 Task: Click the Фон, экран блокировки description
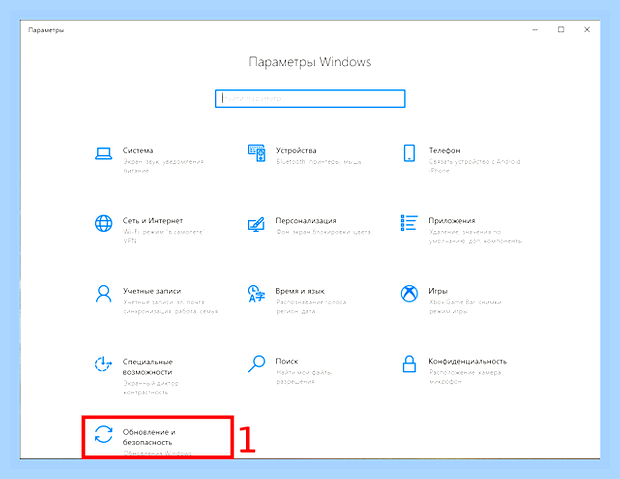pos(323,232)
